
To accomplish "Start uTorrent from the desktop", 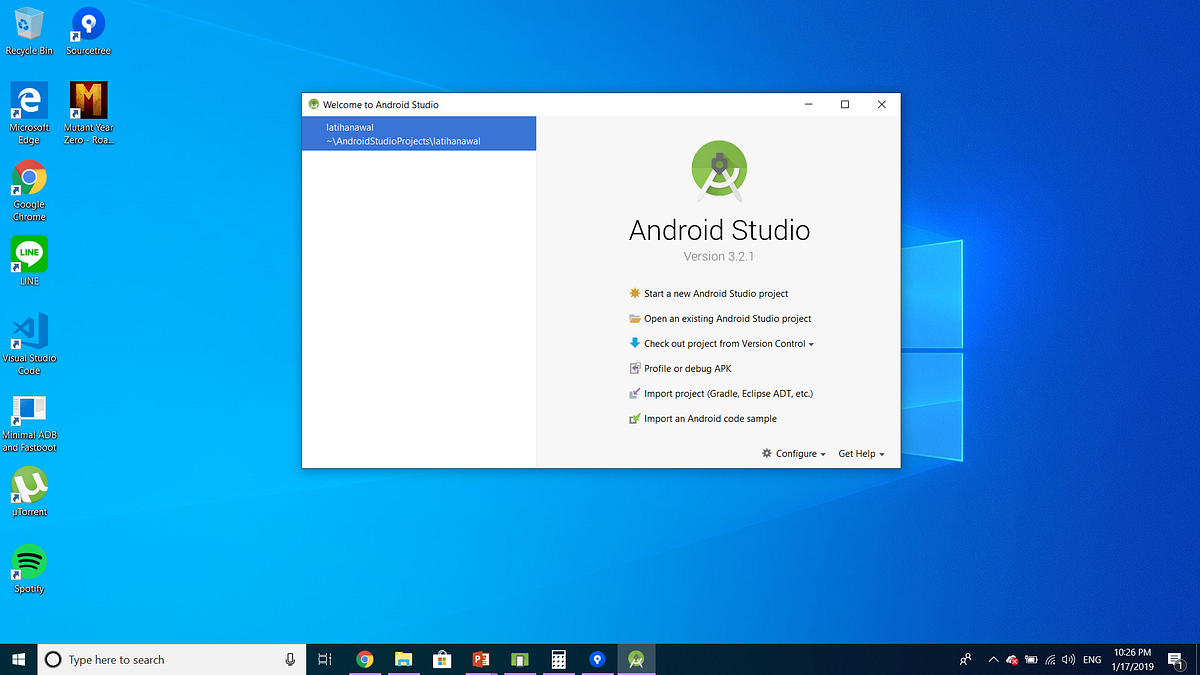I will [29, 483].
